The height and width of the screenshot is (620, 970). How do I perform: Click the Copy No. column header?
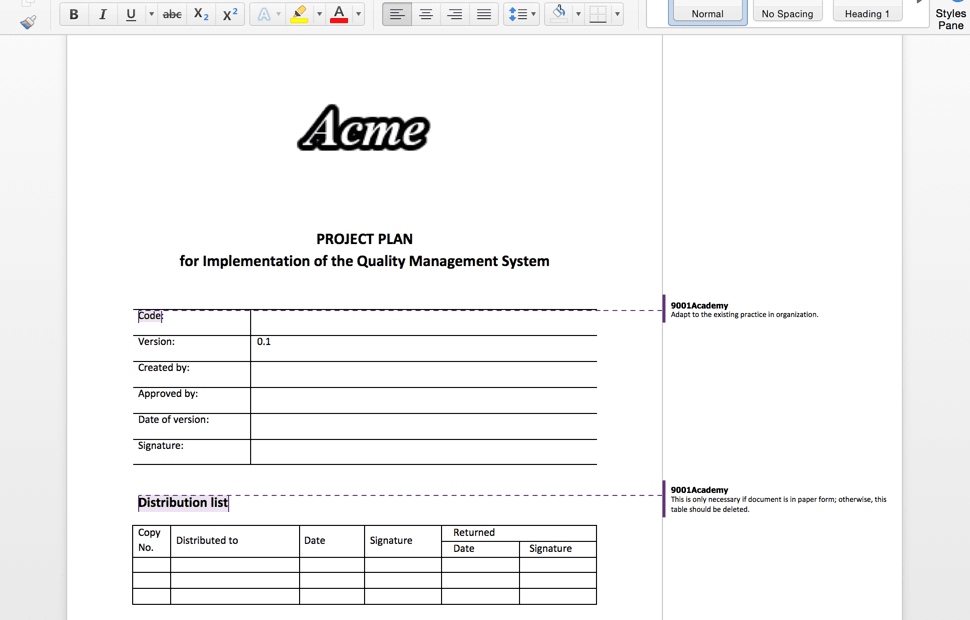(x=151, y=541)
